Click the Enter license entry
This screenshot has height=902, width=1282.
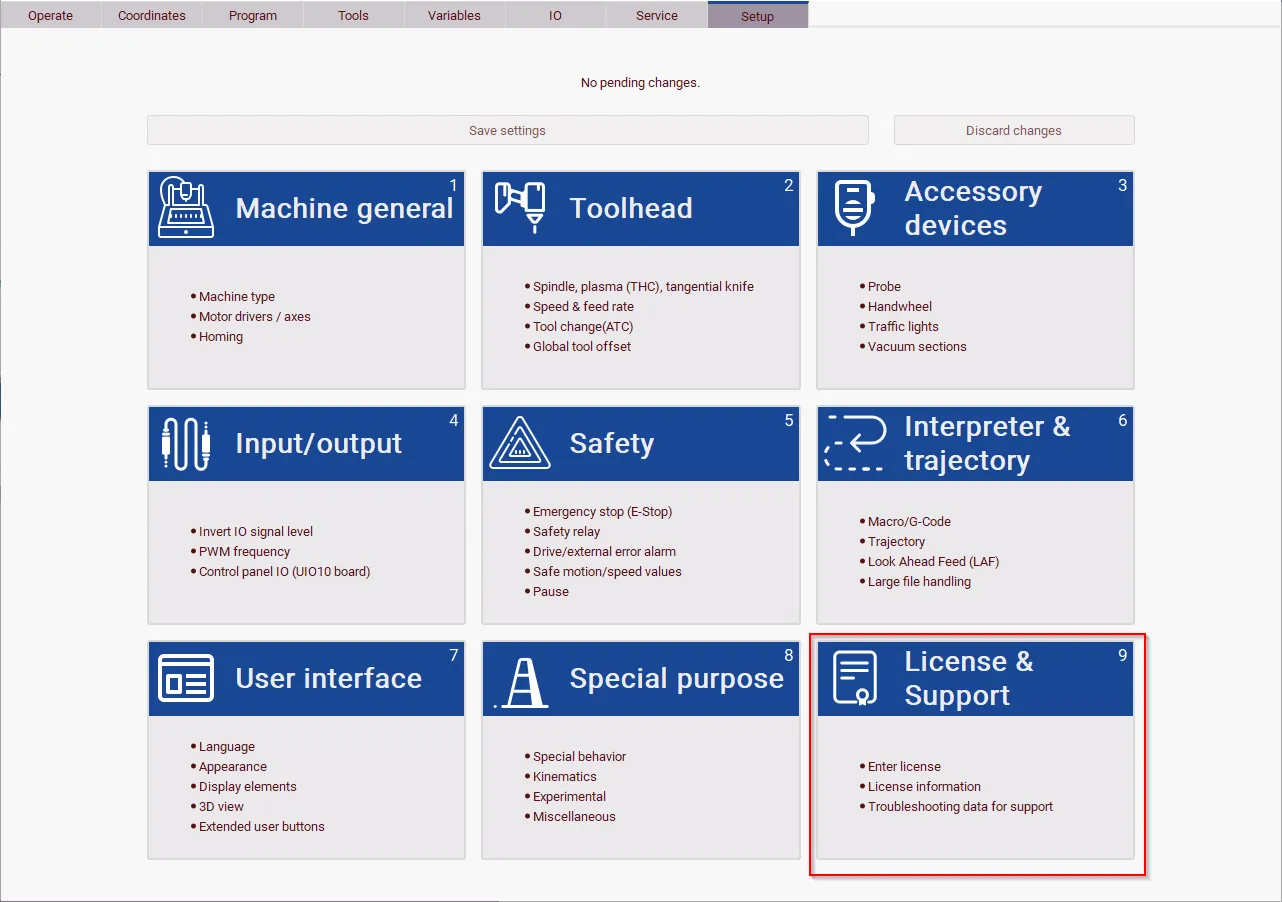(x=904, y=766)
